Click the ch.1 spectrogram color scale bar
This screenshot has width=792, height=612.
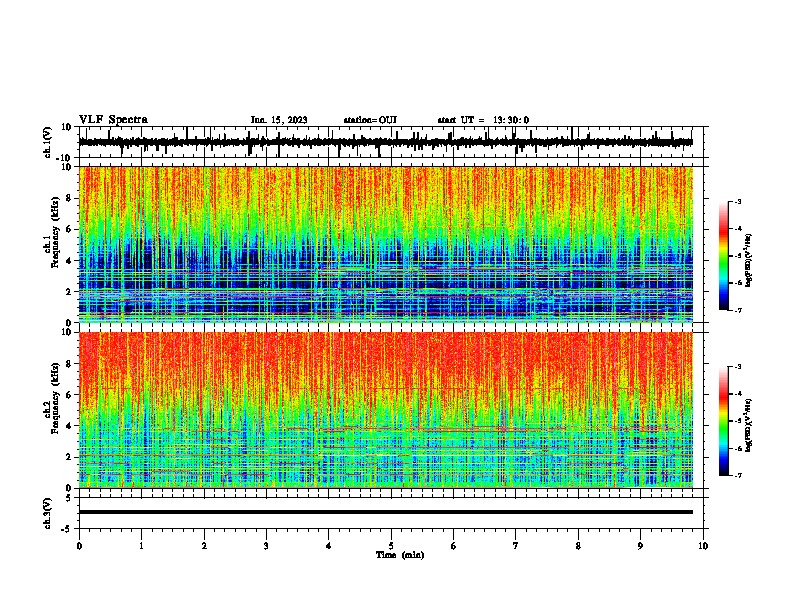tap(724, 256)
